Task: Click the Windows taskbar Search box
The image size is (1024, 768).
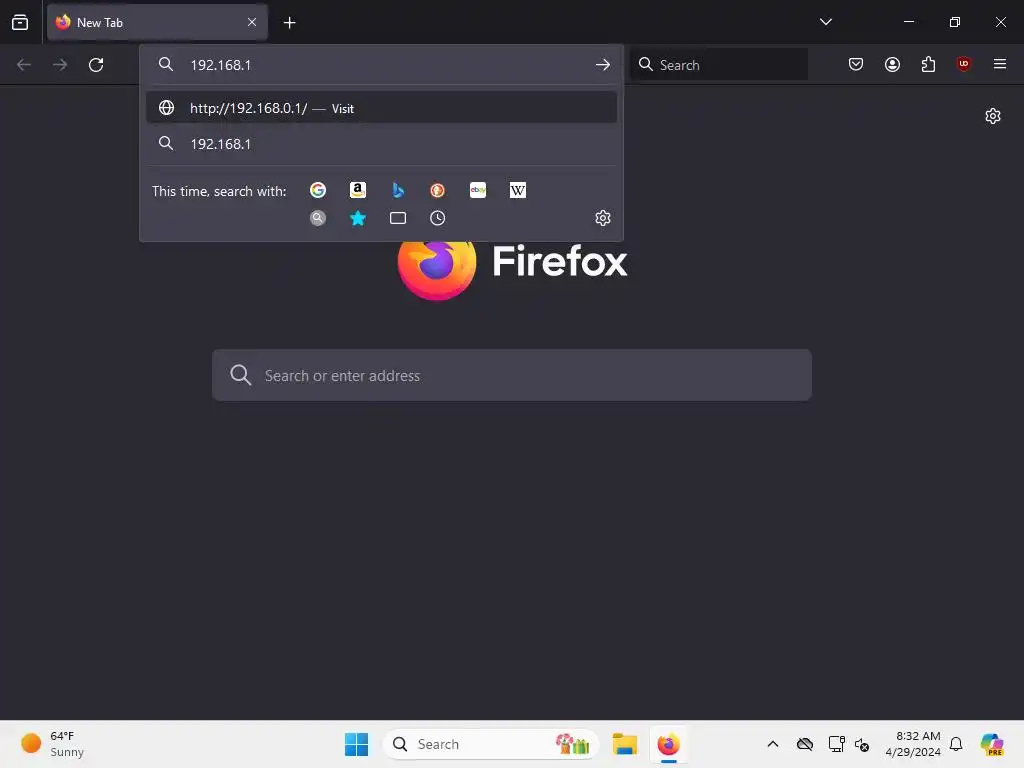Action: 491,744
